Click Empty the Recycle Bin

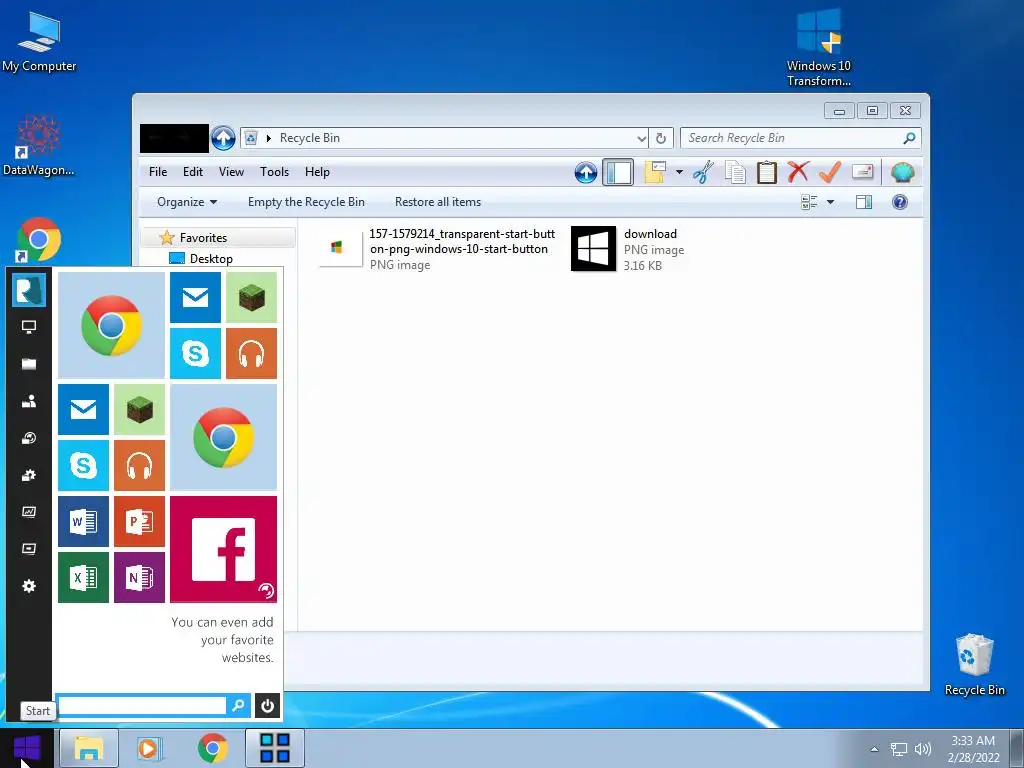pyautogui.click(x=306, y=202)
